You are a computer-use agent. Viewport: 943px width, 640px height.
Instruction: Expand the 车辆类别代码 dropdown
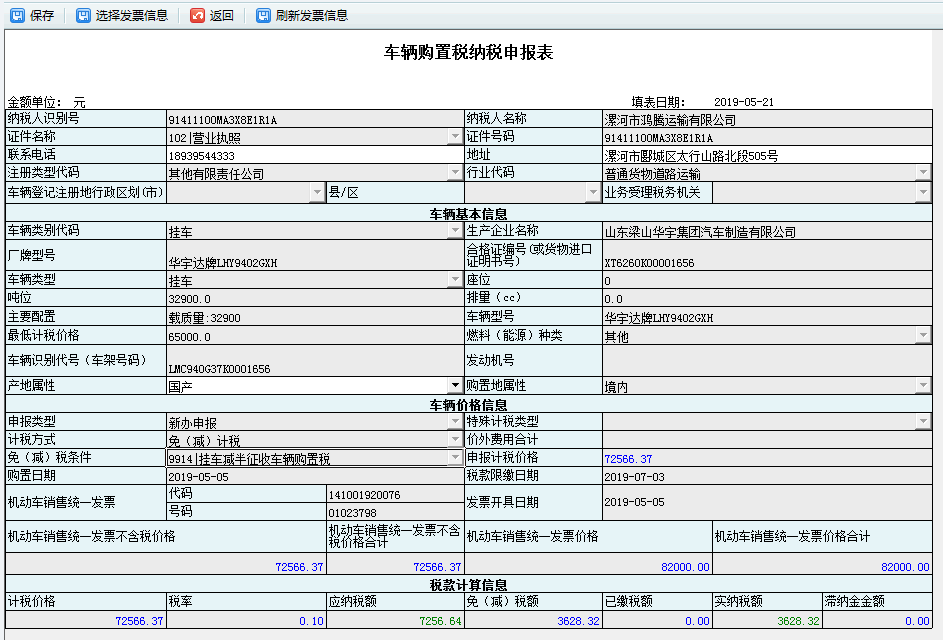click(453, 230)
